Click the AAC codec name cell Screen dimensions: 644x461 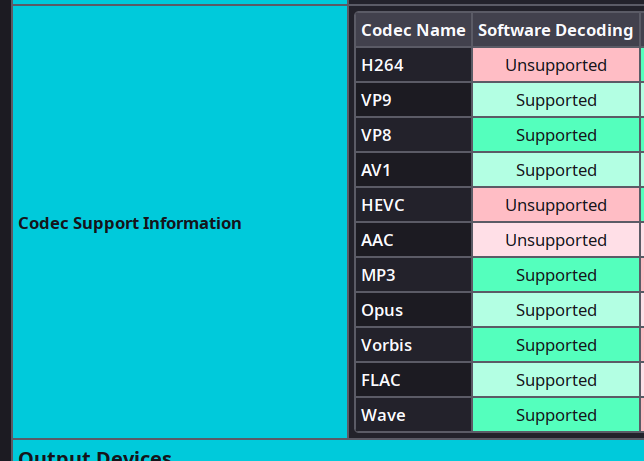413,240
